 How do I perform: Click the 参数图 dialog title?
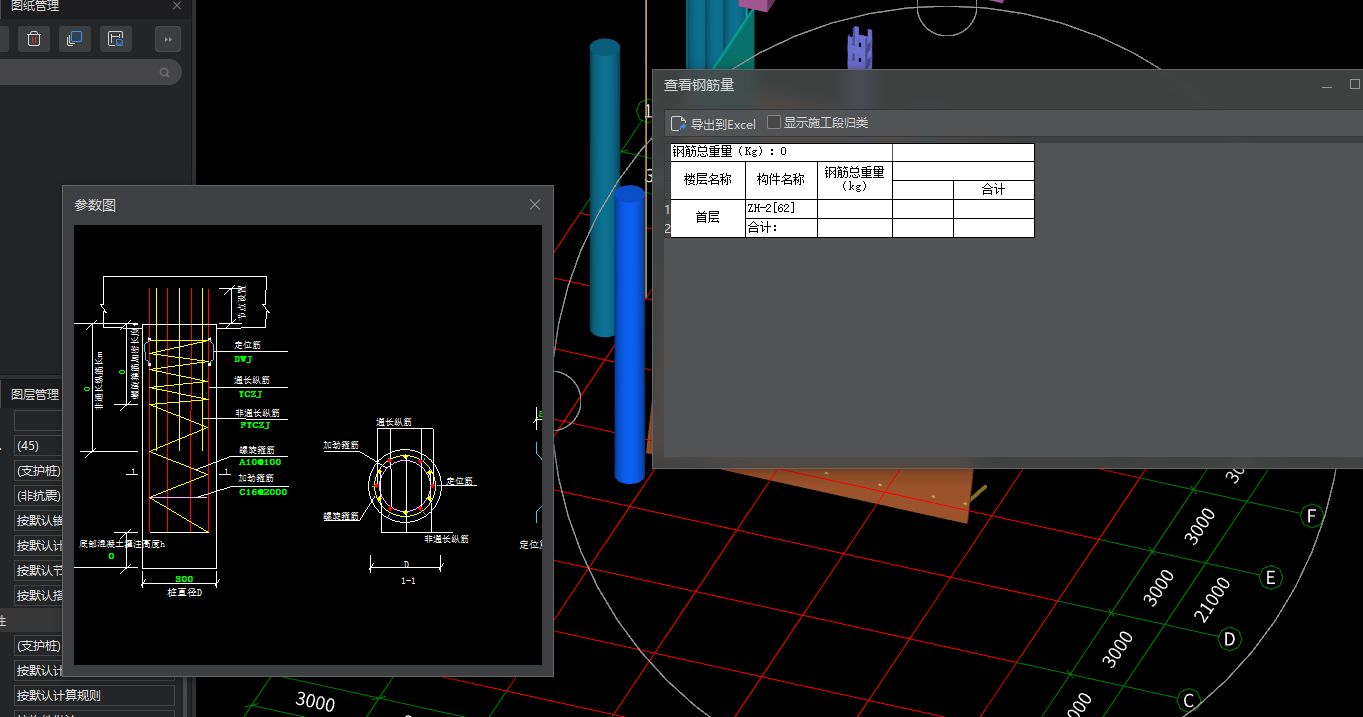pos(95,205)
